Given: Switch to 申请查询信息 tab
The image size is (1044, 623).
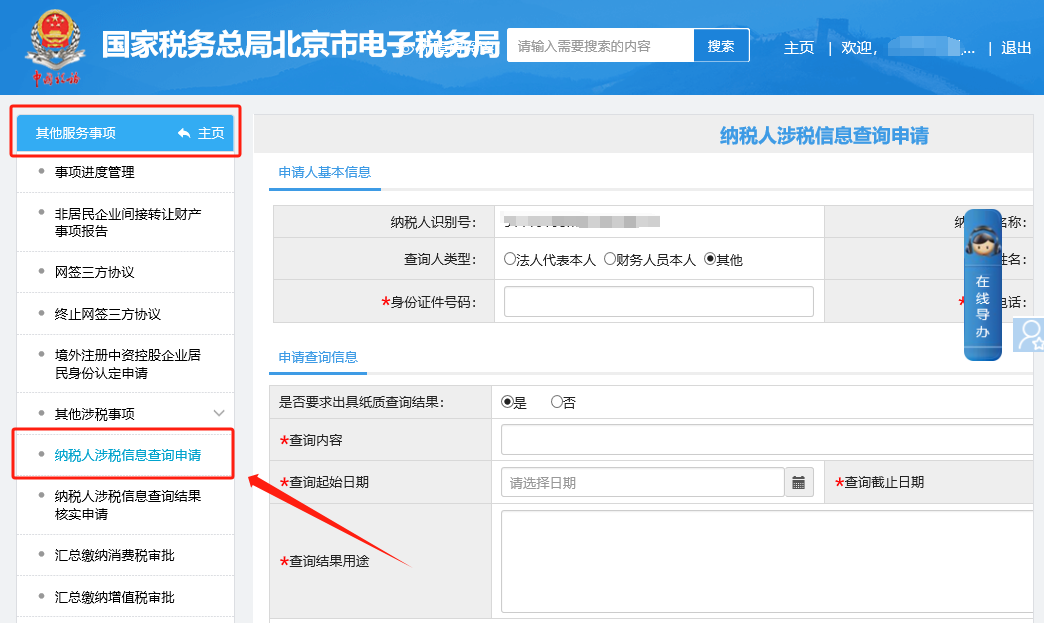Looking at the screenshot, I should pos(318,357).
